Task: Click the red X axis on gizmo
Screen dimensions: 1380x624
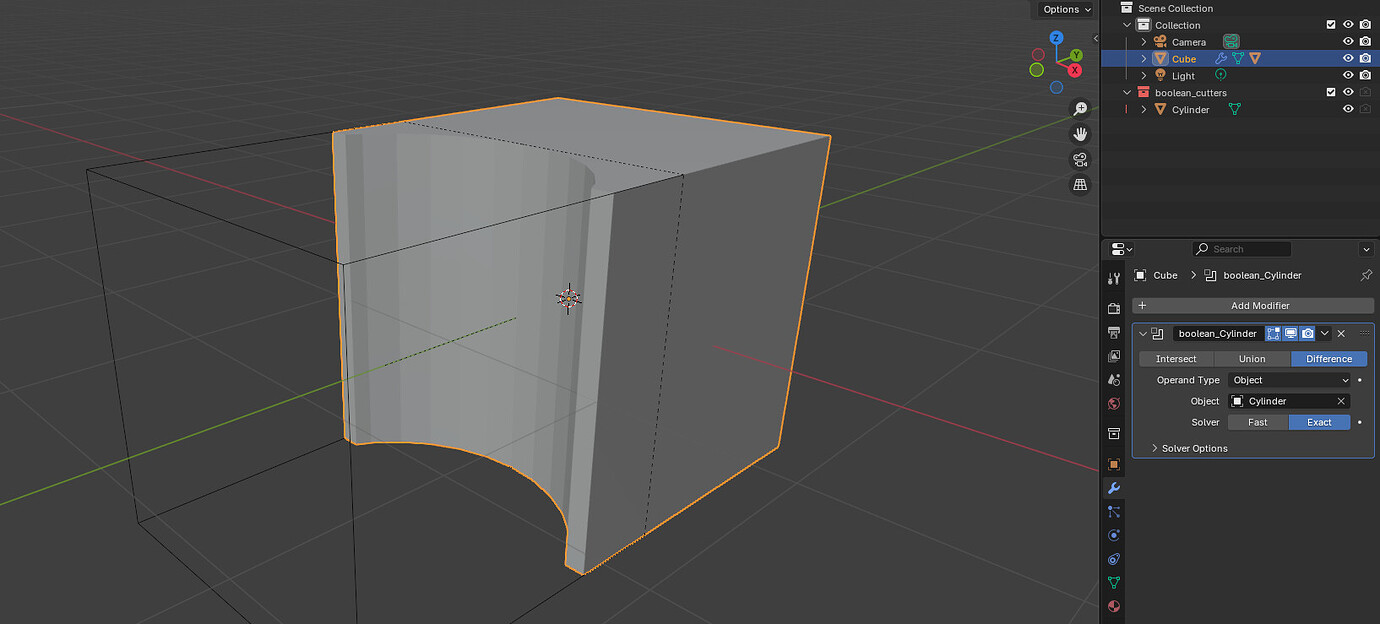Action: 1075,70
